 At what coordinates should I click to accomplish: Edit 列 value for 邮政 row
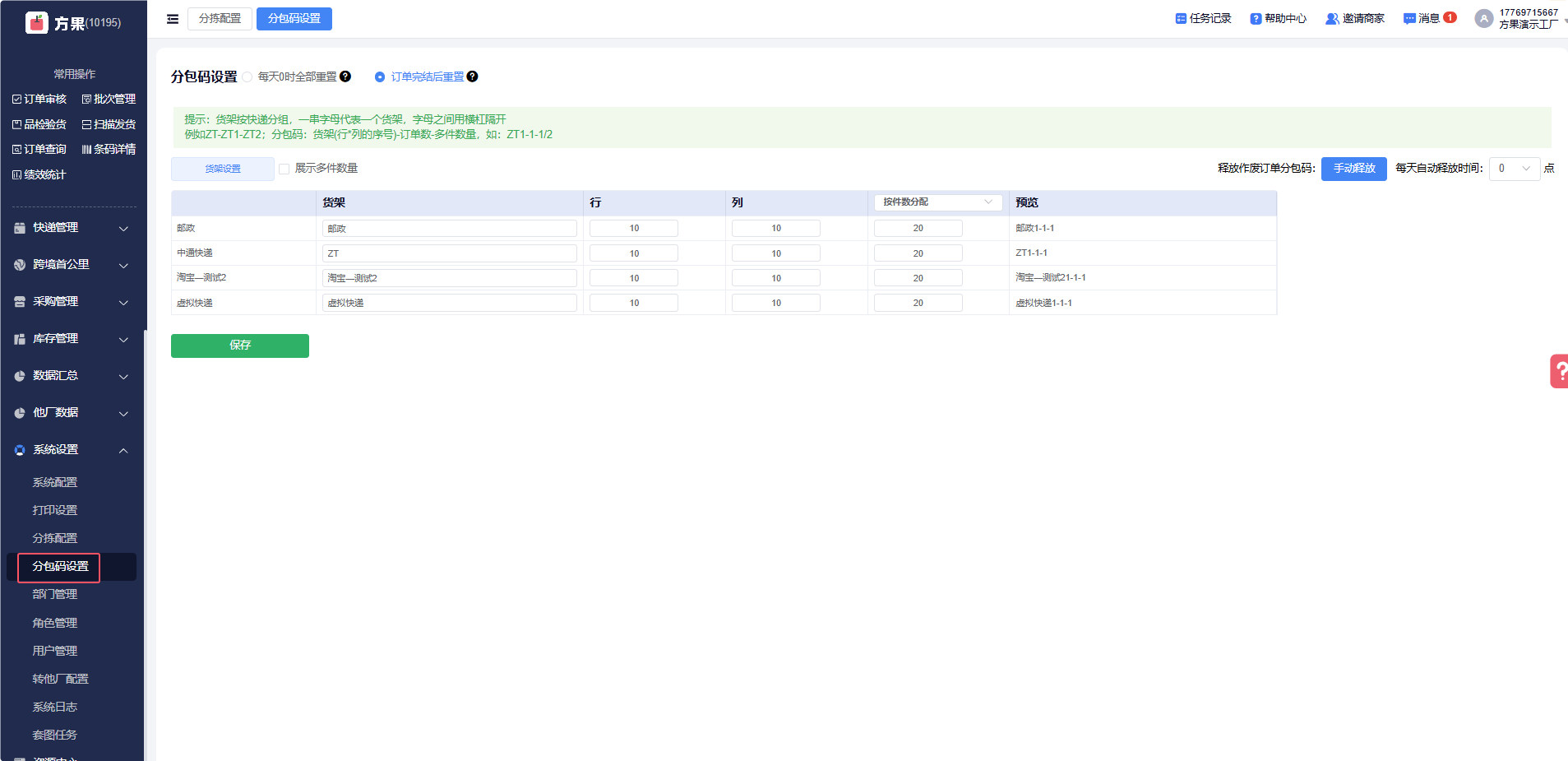coord(776,229)
